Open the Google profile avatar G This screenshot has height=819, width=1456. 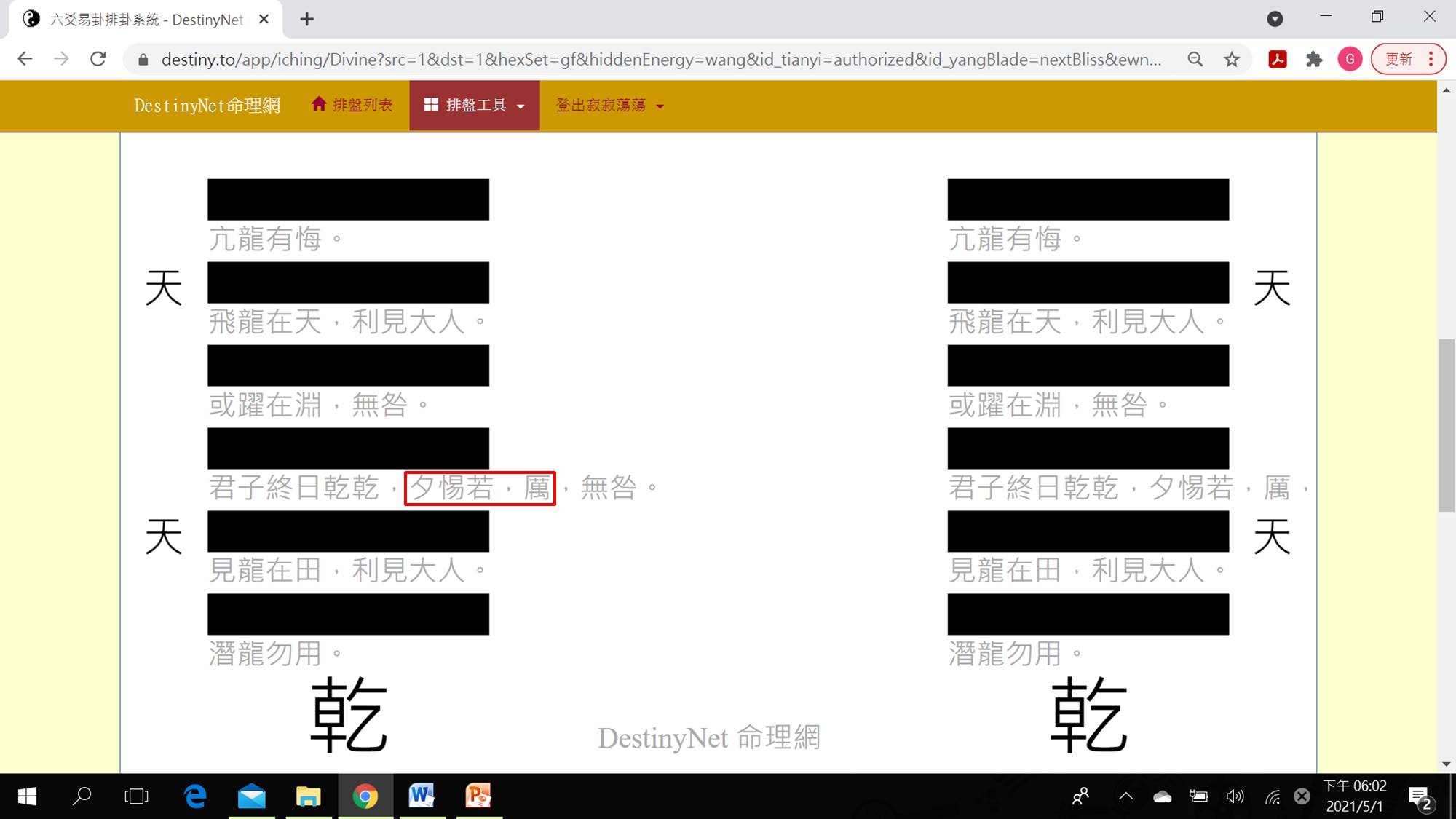point(1349,59)
